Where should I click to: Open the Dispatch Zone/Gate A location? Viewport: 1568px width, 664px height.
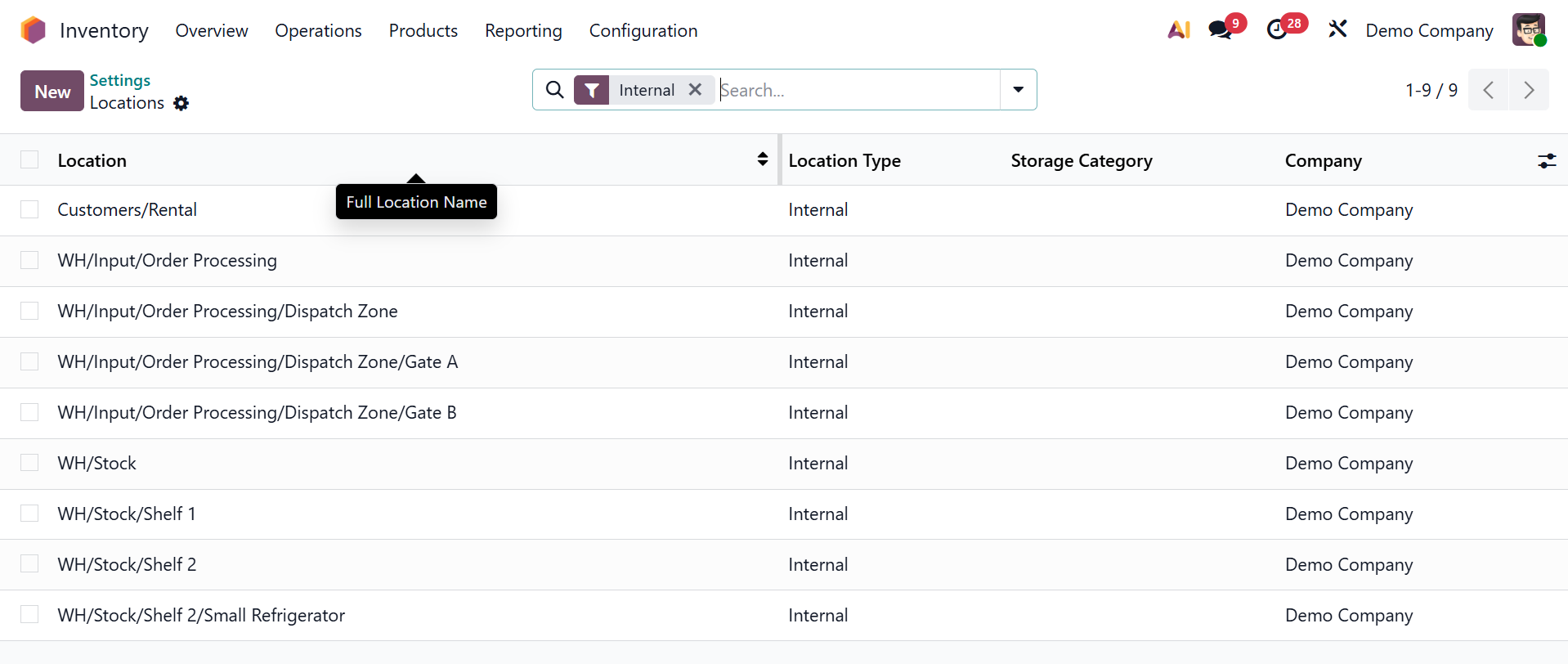[x=258, y=361]
